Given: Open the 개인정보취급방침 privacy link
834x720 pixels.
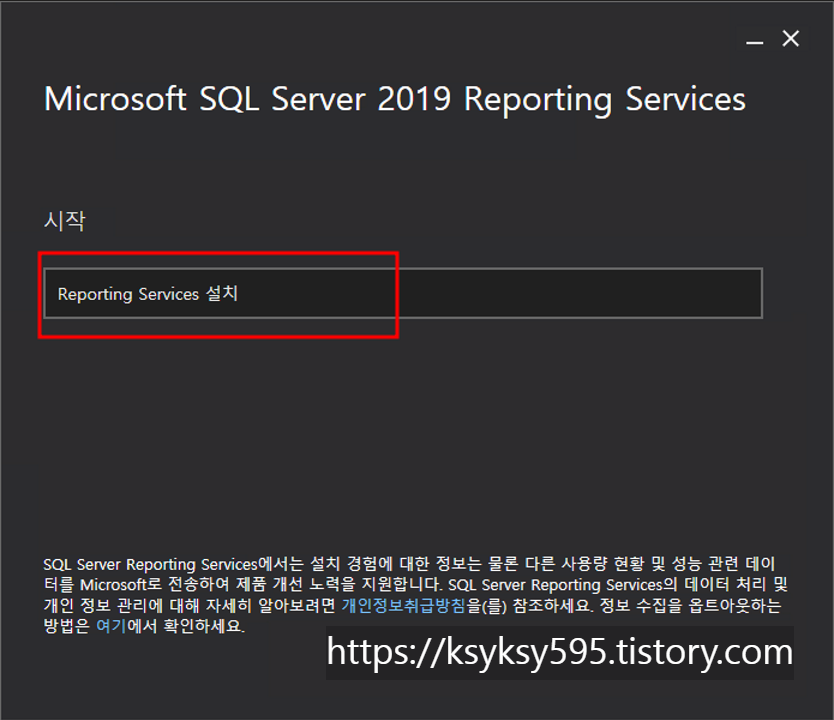Looking at the screenshot, I should (x=403, y=605).
